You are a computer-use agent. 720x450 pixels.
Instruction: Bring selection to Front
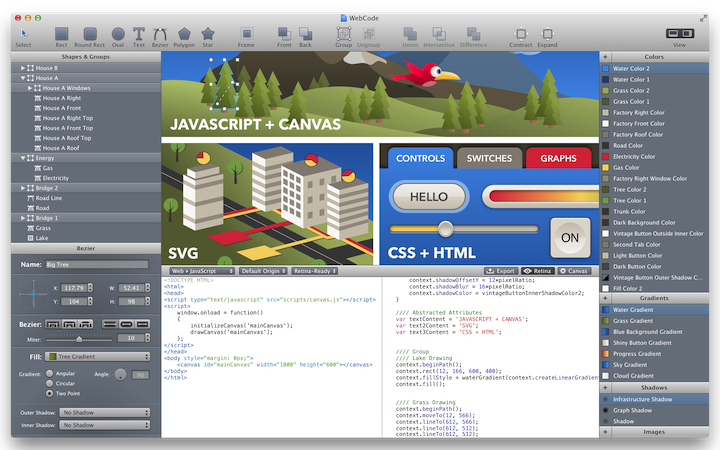point(284,35)
